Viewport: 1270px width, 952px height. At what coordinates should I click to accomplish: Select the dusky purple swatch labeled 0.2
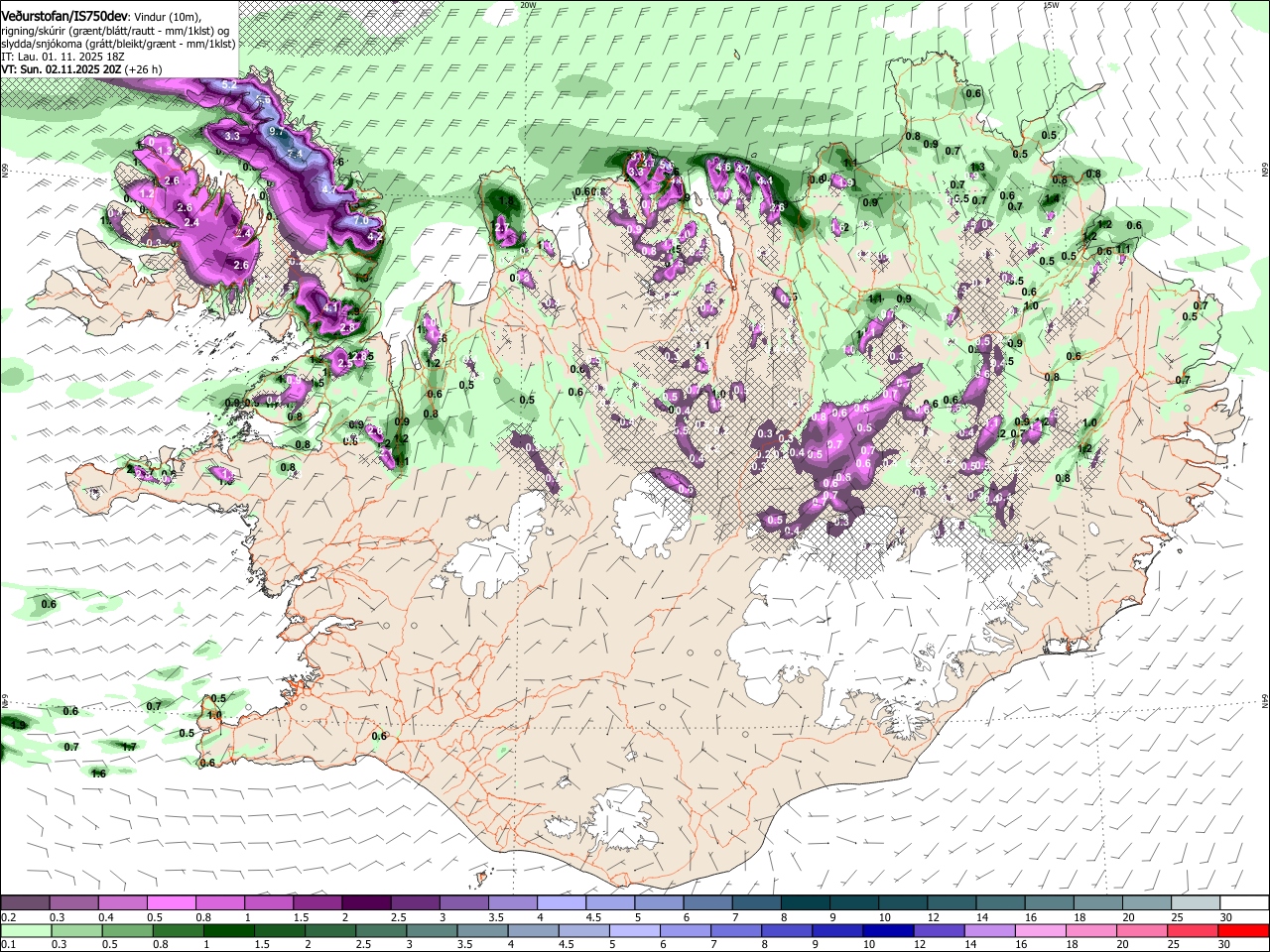[x=25, y=902]
